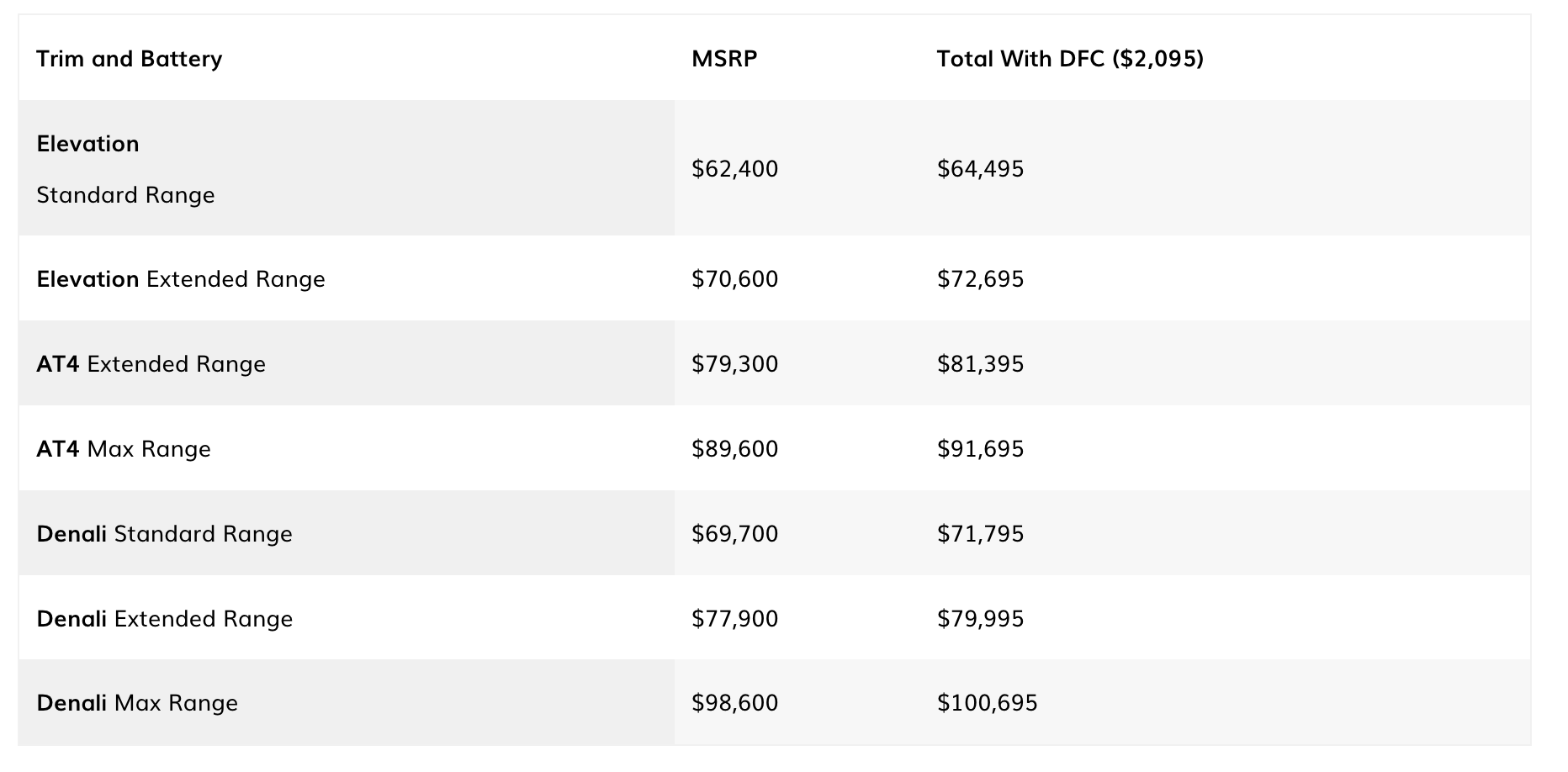Select the AT4 Extended Range row label
The height and width of the screenshot is (772, 1568).
[151, 364]
